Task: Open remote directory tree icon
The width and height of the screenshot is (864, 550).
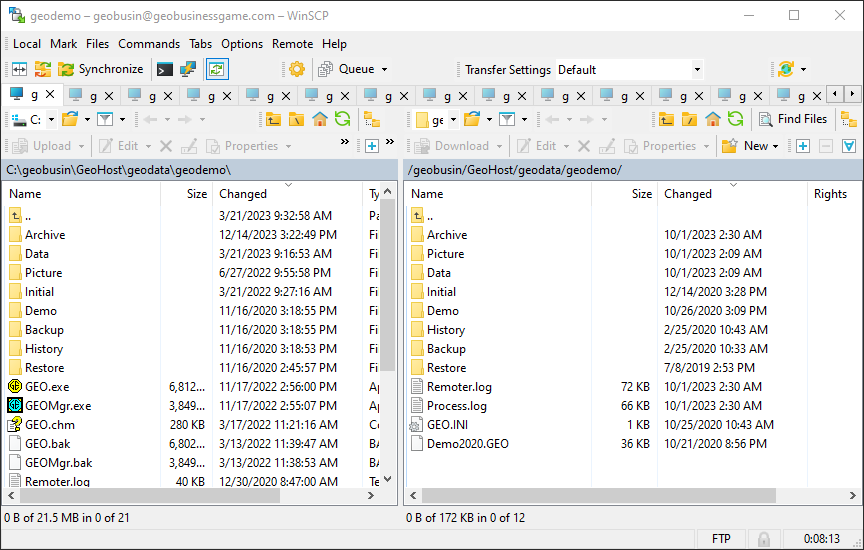Action: pos(848,119)
